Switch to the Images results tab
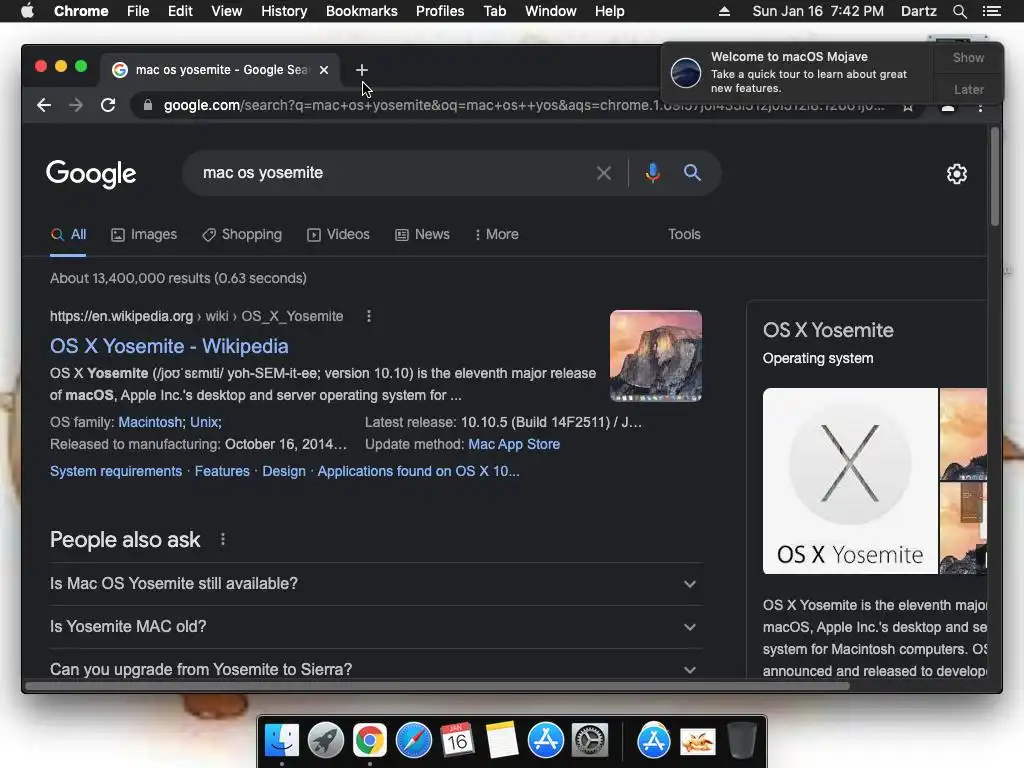Viewport: 1024px width, 768px height. coord(144,234)
